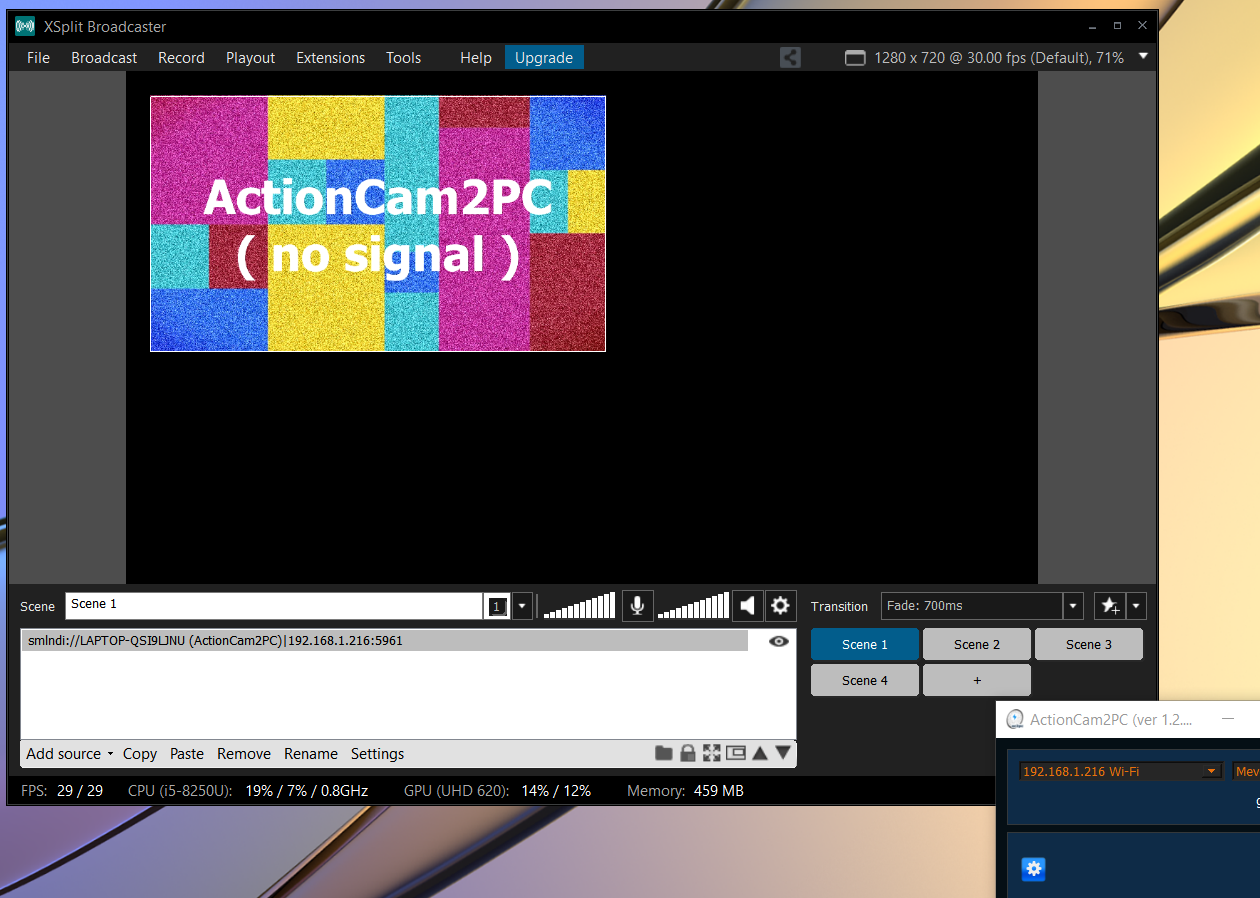Click the add transition star icon
1260x898 pixels.
pyautogui.click(x=1110, y=606)
